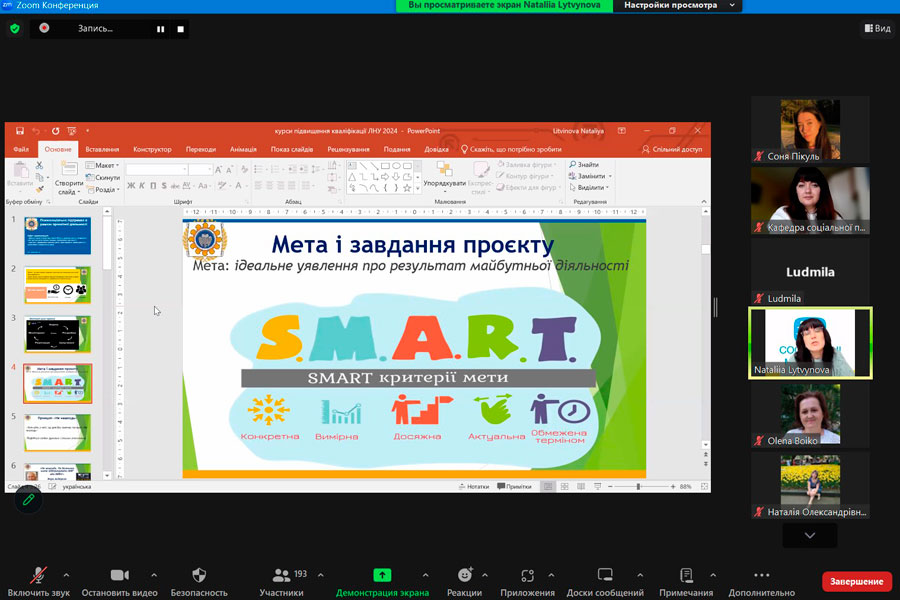The width and height of the screenshot is (900, 600).
Task: Open Доски сообщений whiteboards icon
Action: [605, 575]
